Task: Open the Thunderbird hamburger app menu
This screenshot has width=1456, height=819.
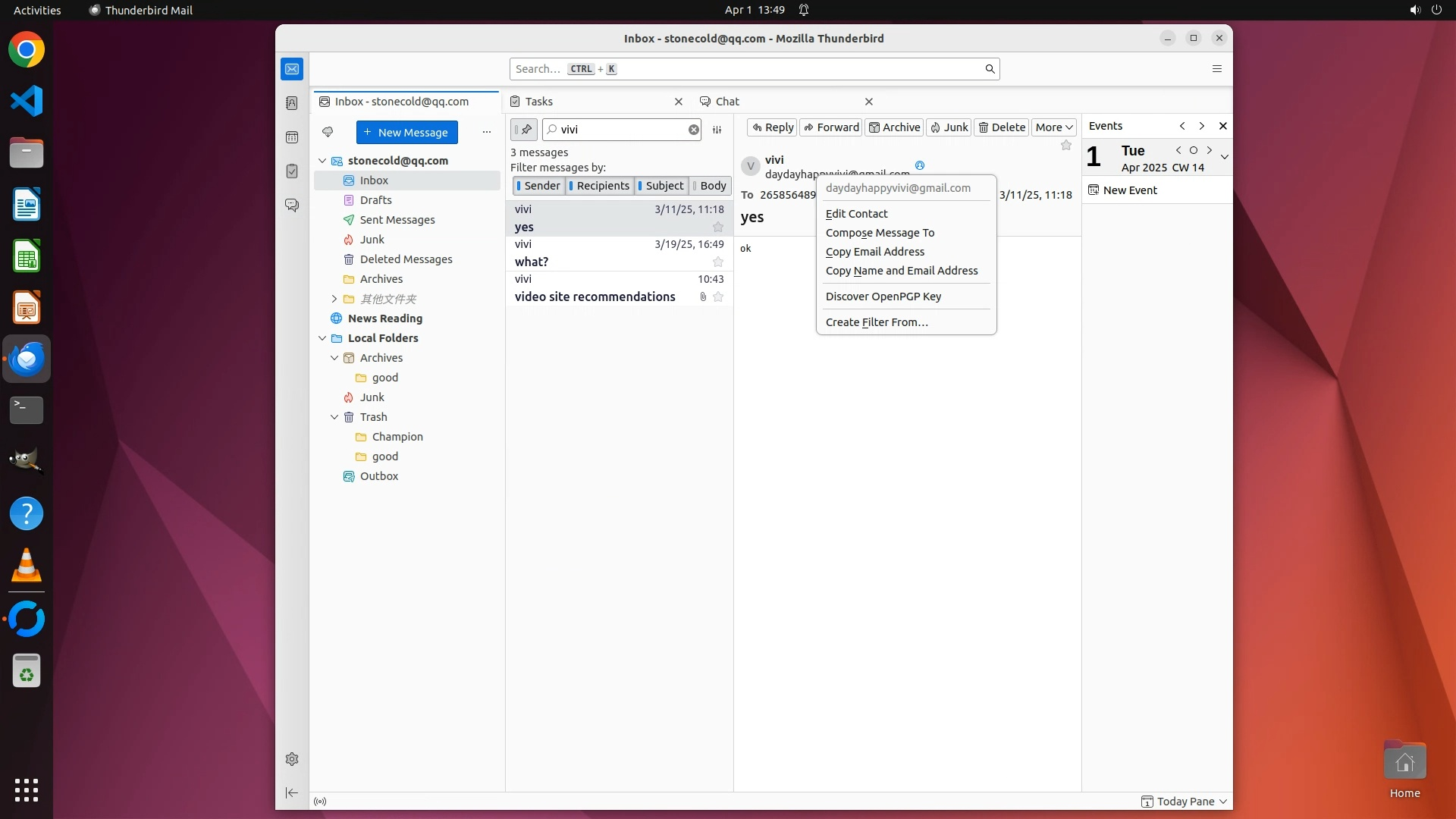Action: (1216, 69)
